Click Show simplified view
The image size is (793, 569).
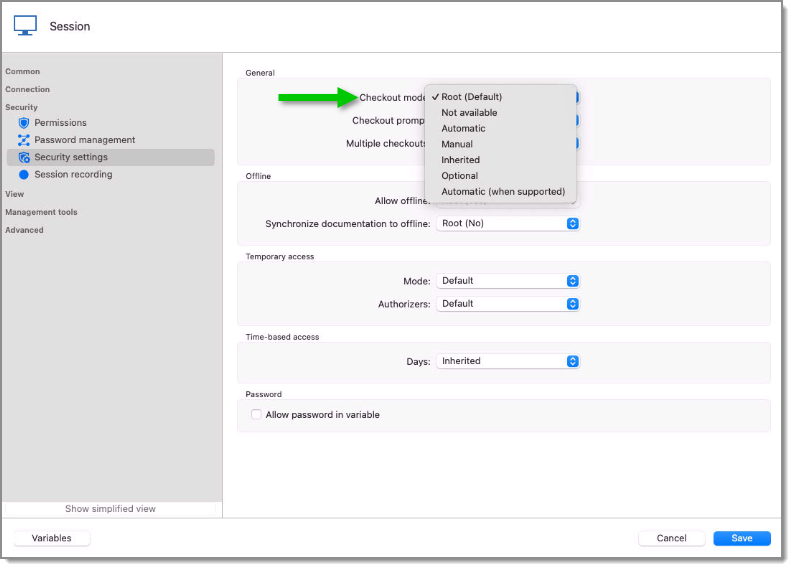click(x=110, y=509)
